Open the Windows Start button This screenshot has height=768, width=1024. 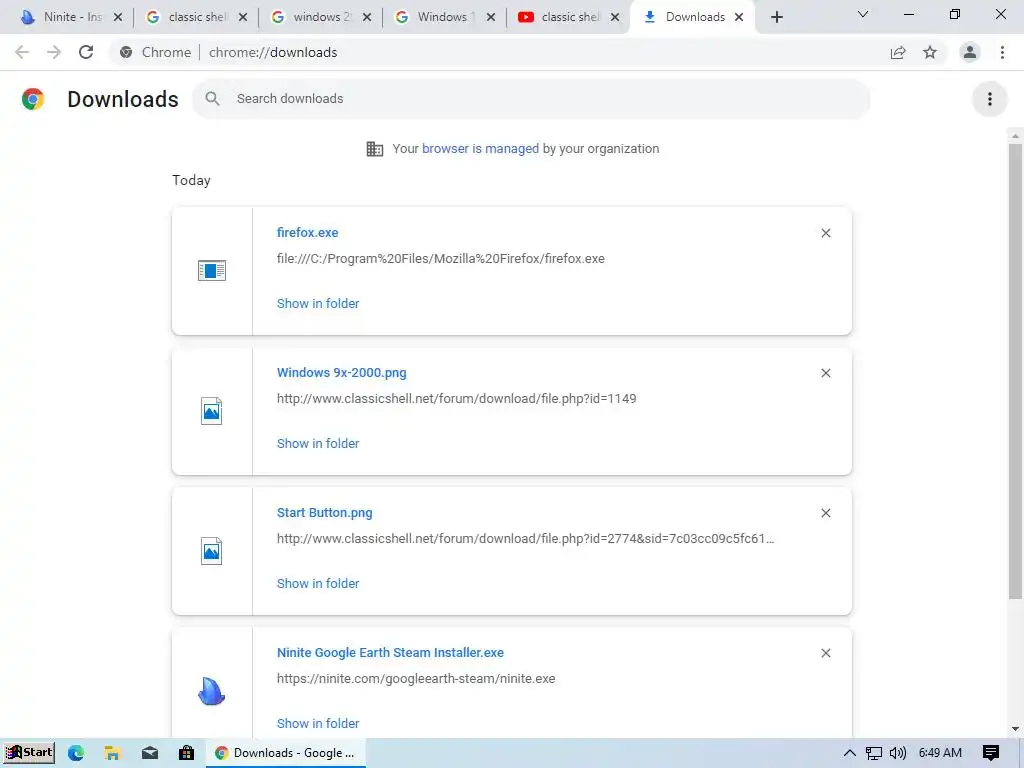click(x=29, y=752)
